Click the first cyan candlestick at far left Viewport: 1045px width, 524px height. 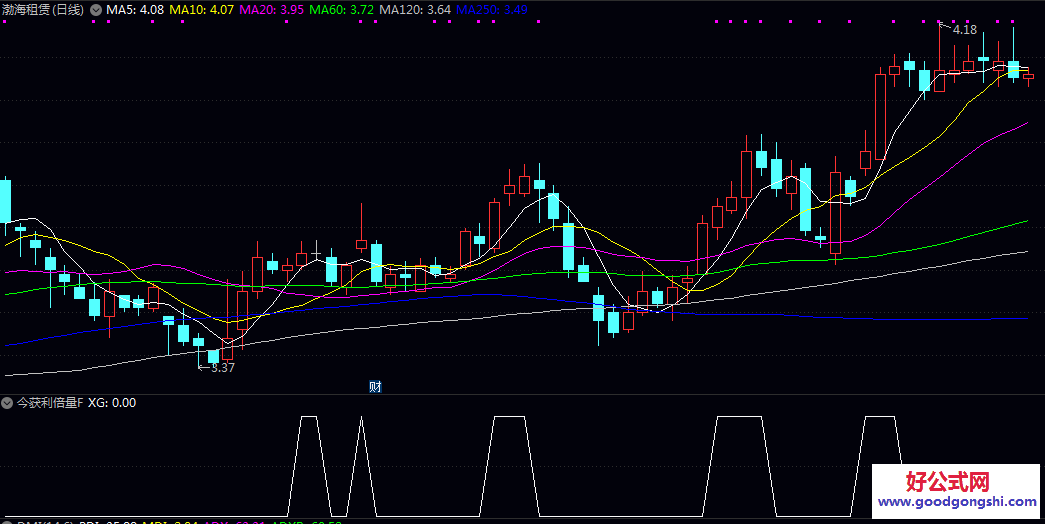pos(5,200)
